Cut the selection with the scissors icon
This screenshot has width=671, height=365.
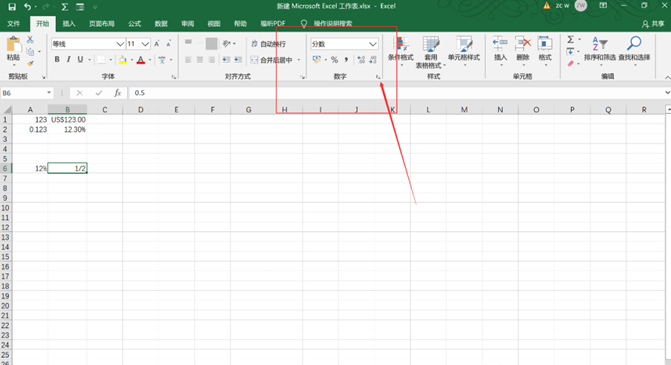(30, 39)
